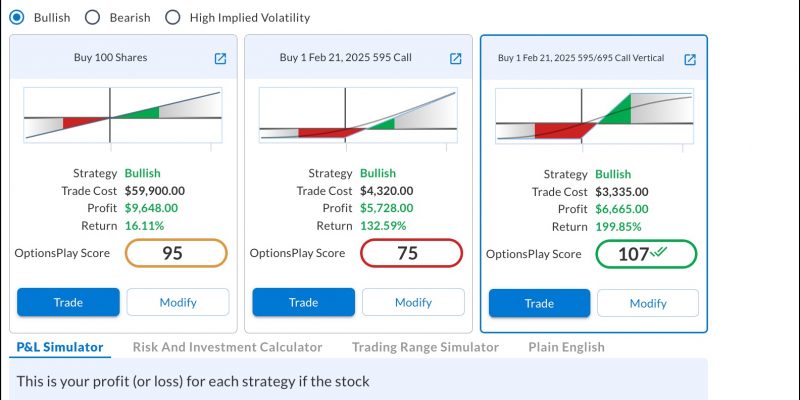The height and width of the screenshot is (400, 800).
Task: Click the Buy 100 Shares payoff chart
Action: tap(122, 115)
